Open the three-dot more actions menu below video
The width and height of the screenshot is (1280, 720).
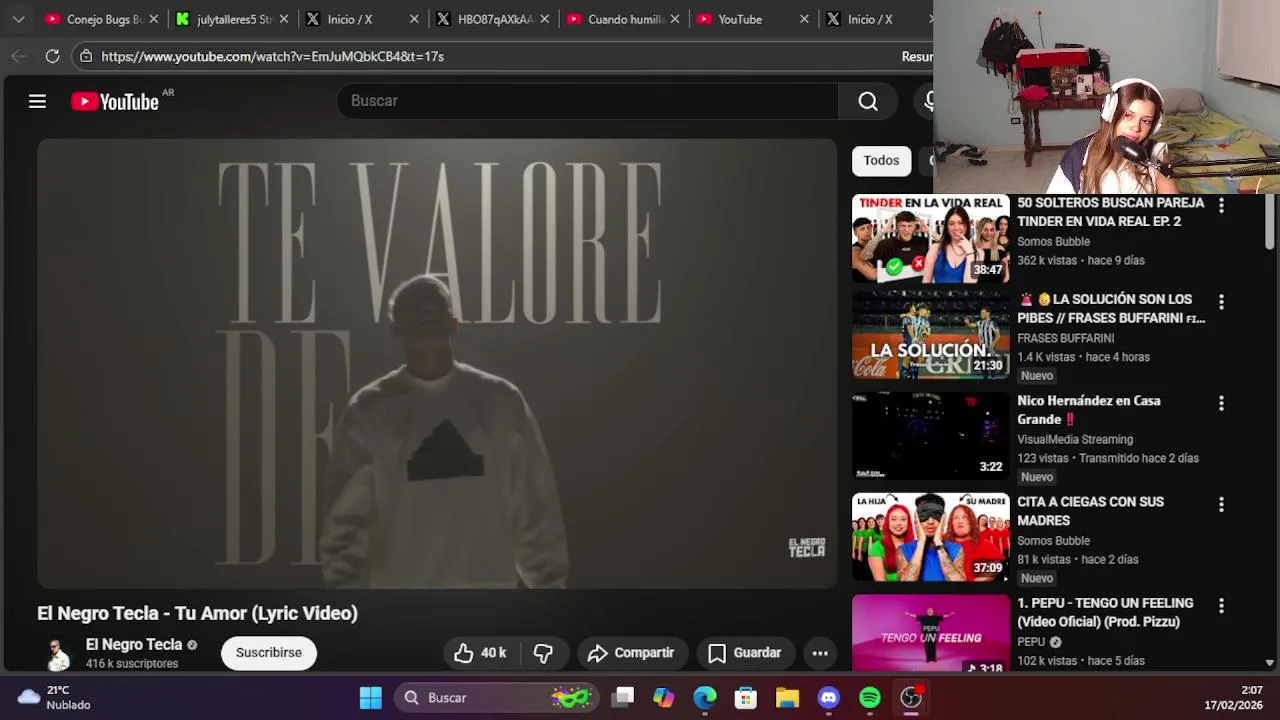[820, 653]
